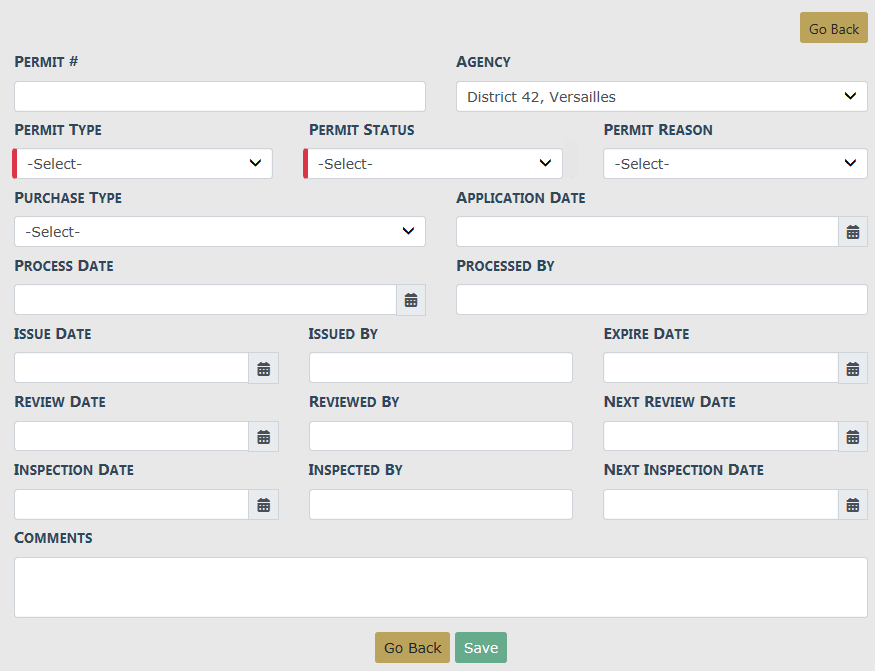Open calendar for Next Review Date
875x671 pixels.
pyautogui.click(x=852, y=436)
